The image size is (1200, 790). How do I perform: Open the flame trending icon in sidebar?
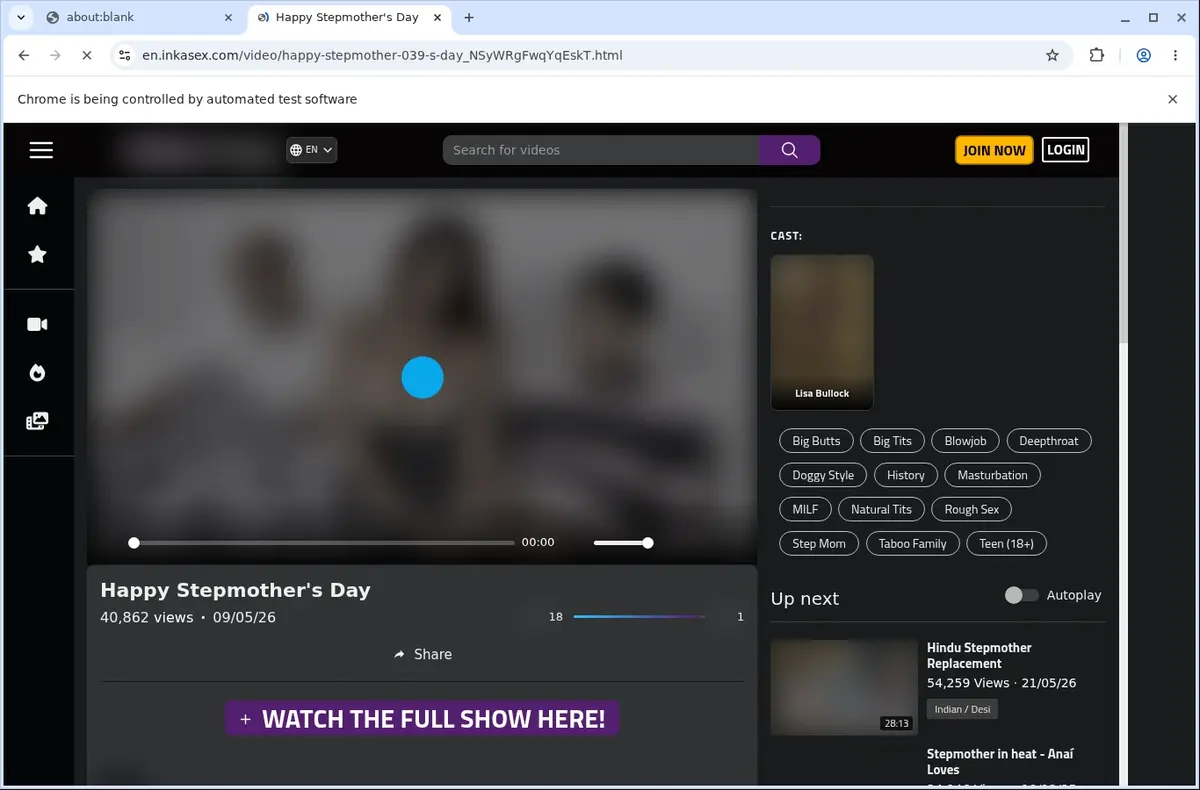37,373
